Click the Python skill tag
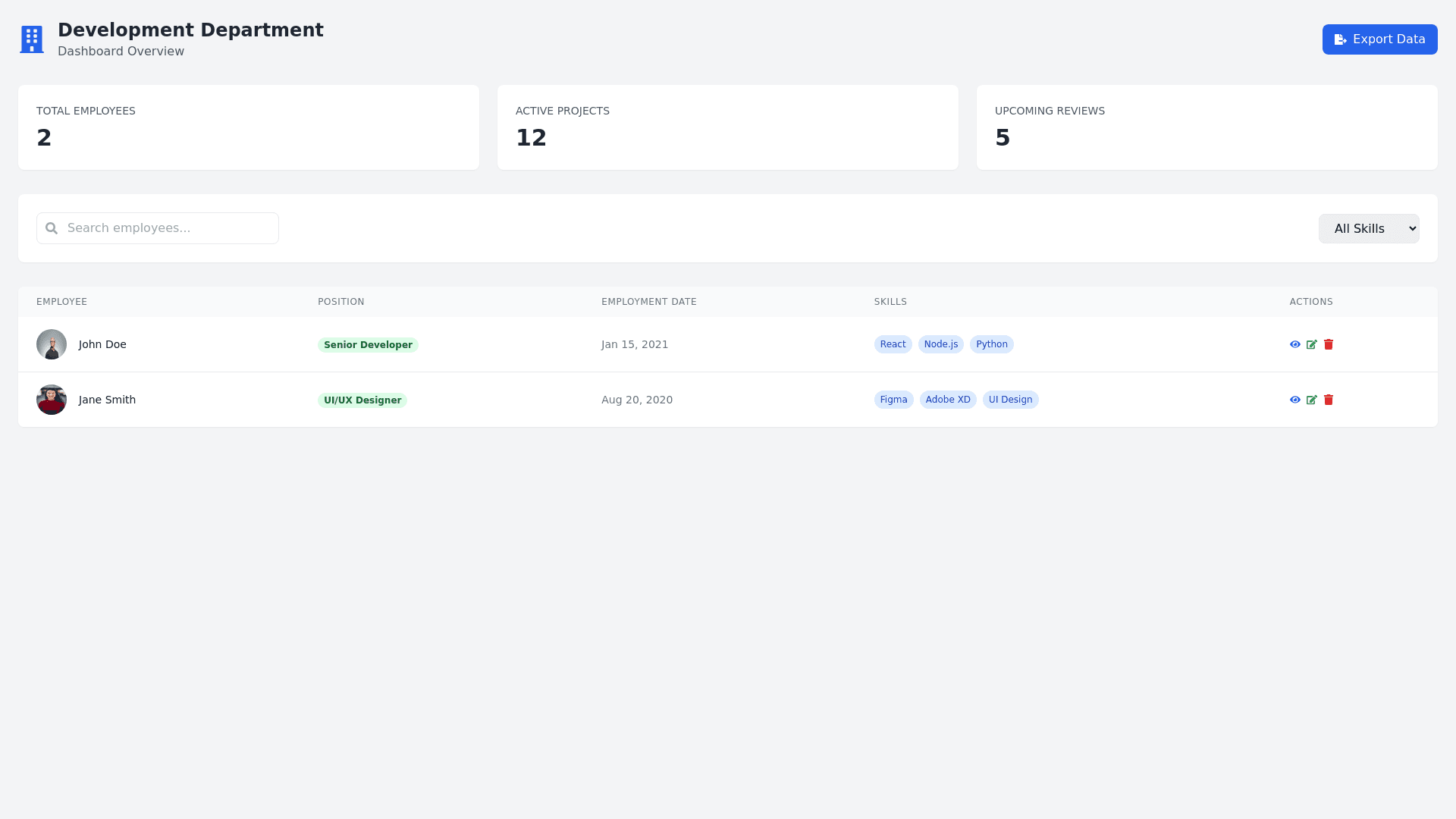1456x819 pixels. pos(991,344)
